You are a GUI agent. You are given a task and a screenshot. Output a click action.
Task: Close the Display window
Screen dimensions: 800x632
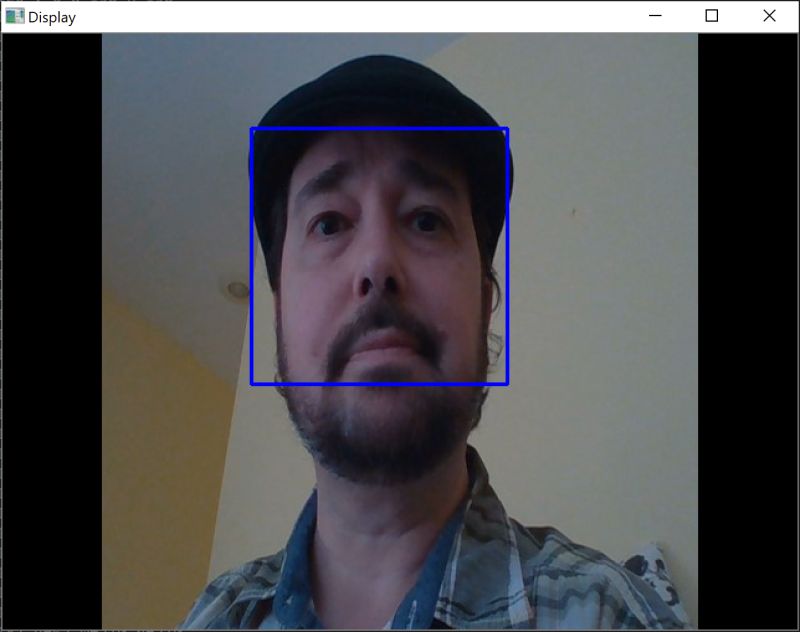tap(769, 16)
